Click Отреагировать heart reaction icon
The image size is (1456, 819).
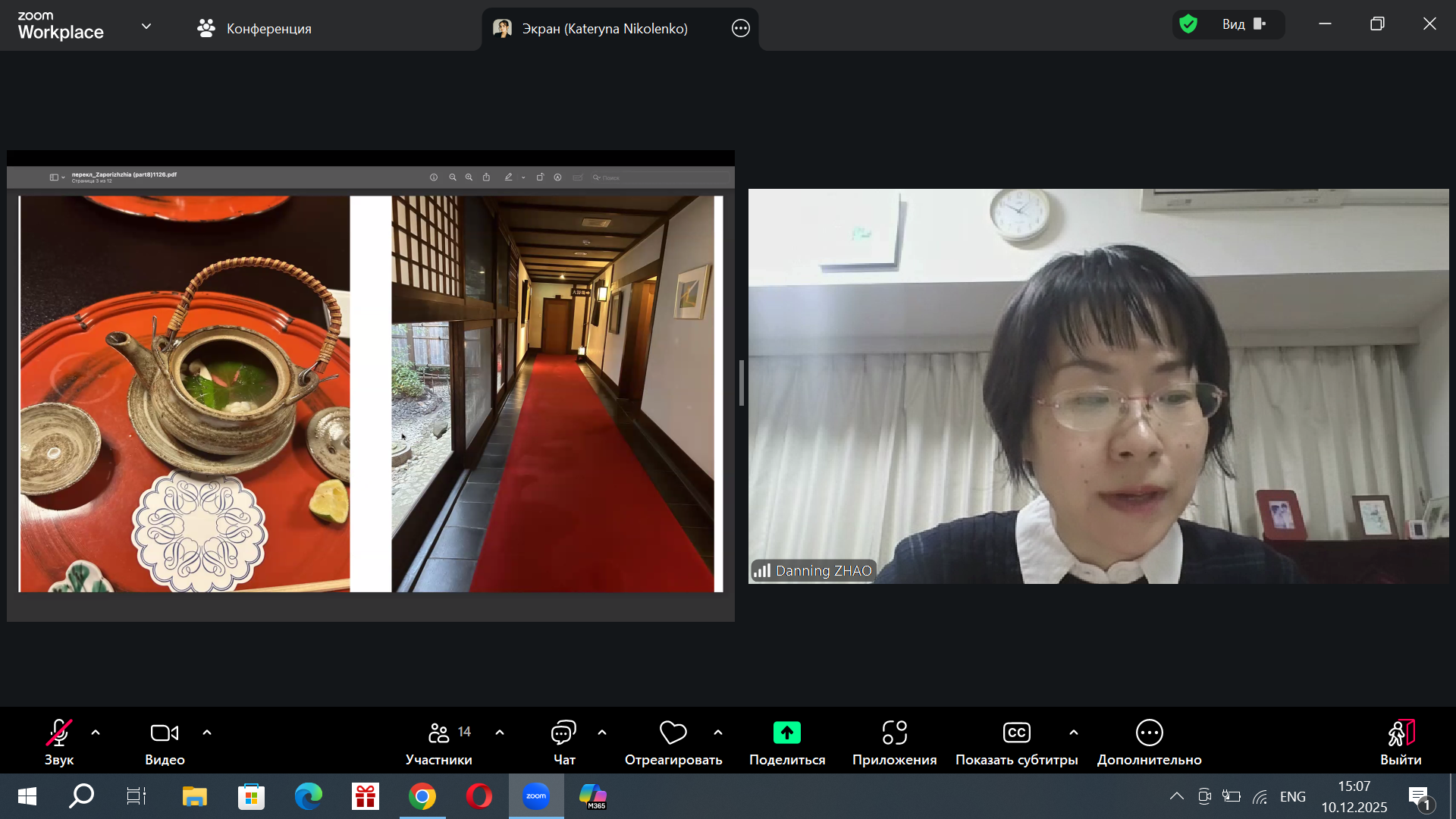click(673, 733)
